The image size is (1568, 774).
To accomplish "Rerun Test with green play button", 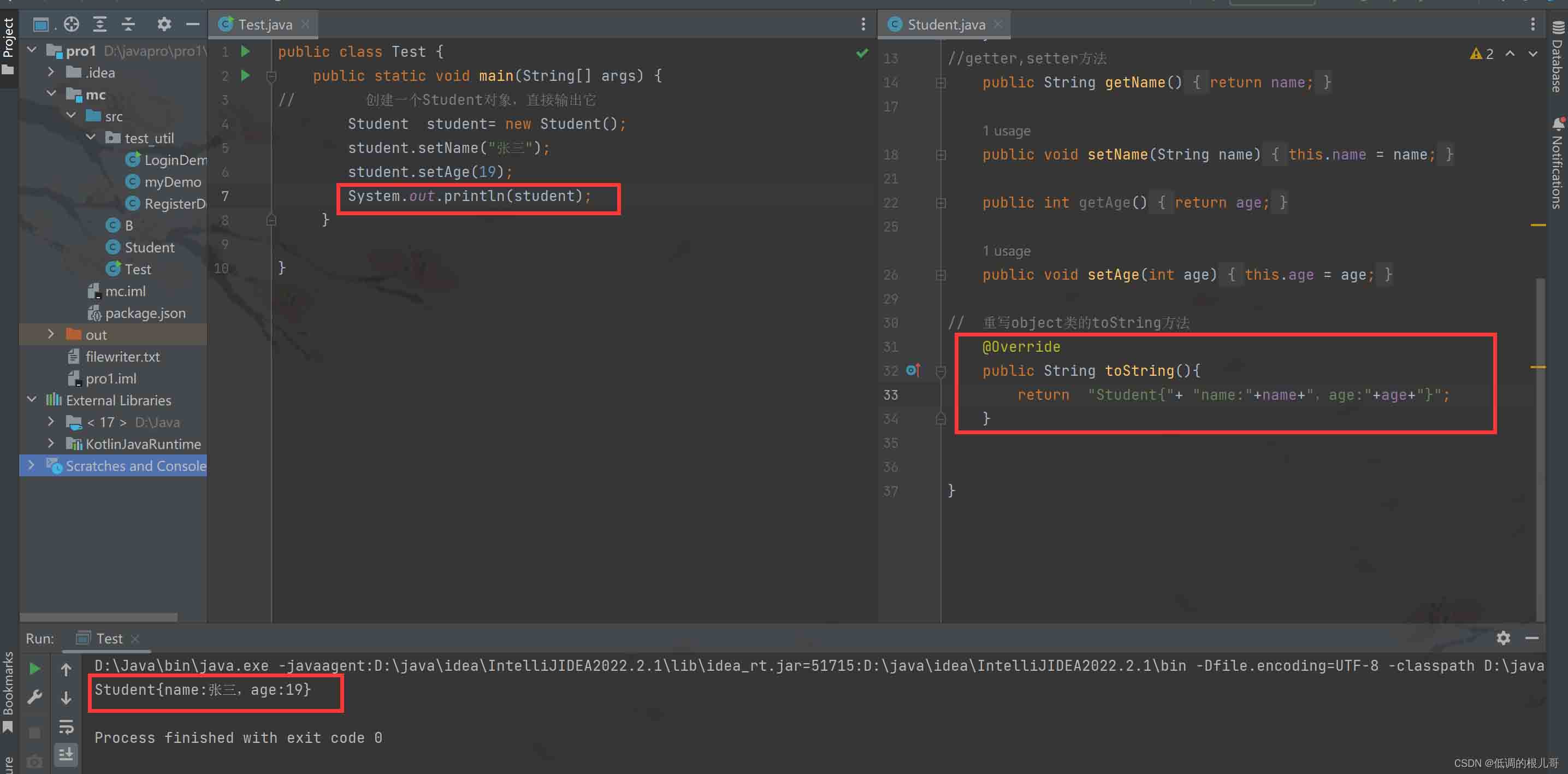I will (35, 669).
